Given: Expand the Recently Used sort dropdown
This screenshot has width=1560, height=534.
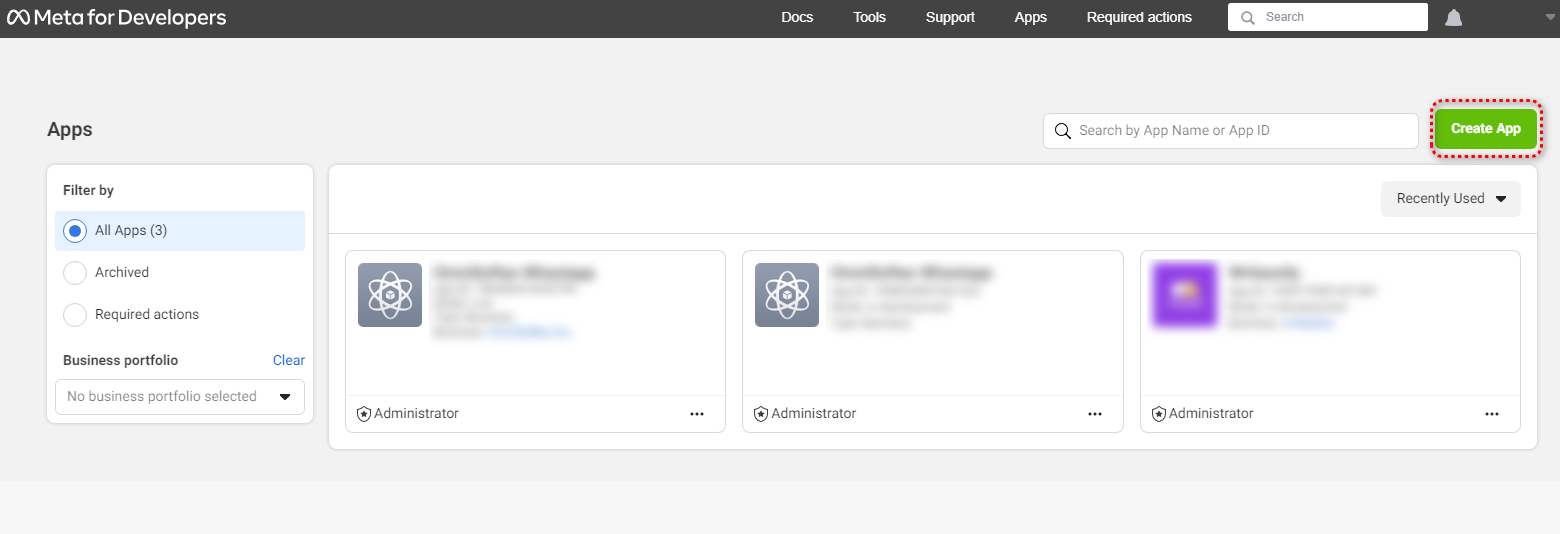Looking at the screenshot, I should pos(1450,199).
